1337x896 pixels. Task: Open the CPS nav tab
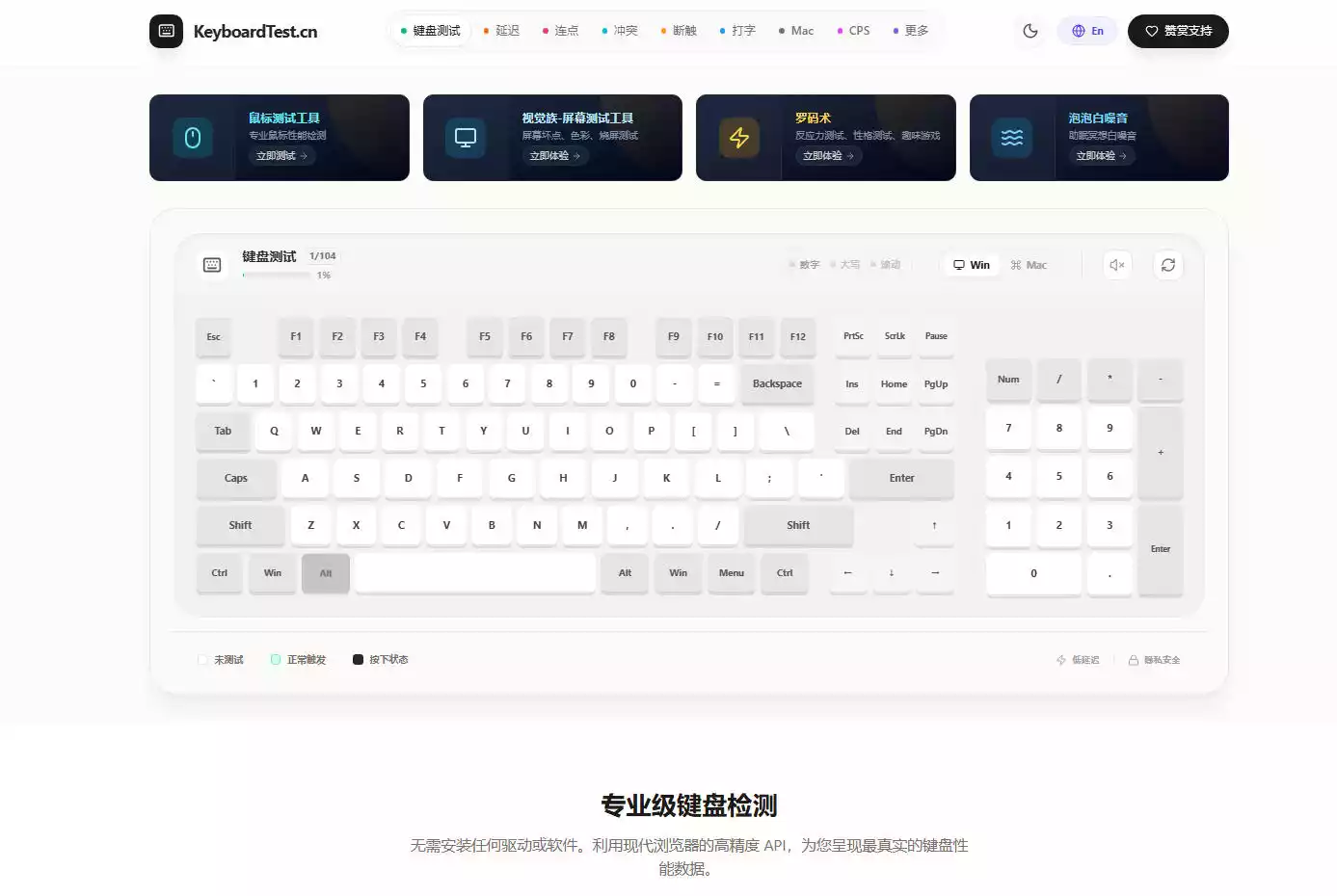pos(853,31)
